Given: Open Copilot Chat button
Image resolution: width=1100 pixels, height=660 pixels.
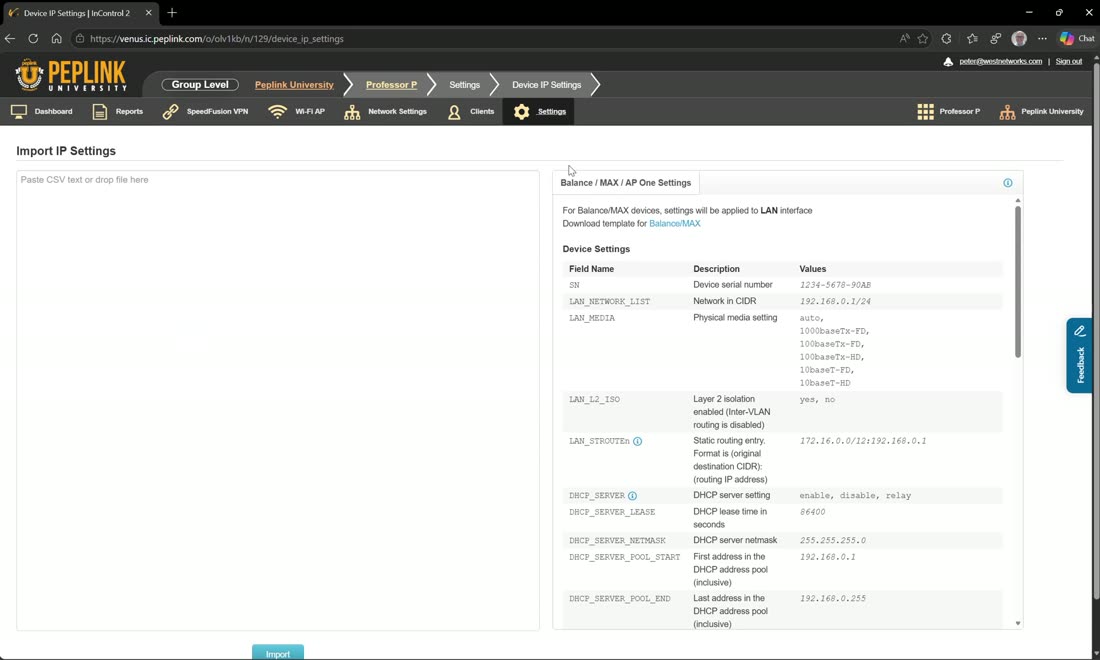Looking at the screenshot, I should point(1077,39).
